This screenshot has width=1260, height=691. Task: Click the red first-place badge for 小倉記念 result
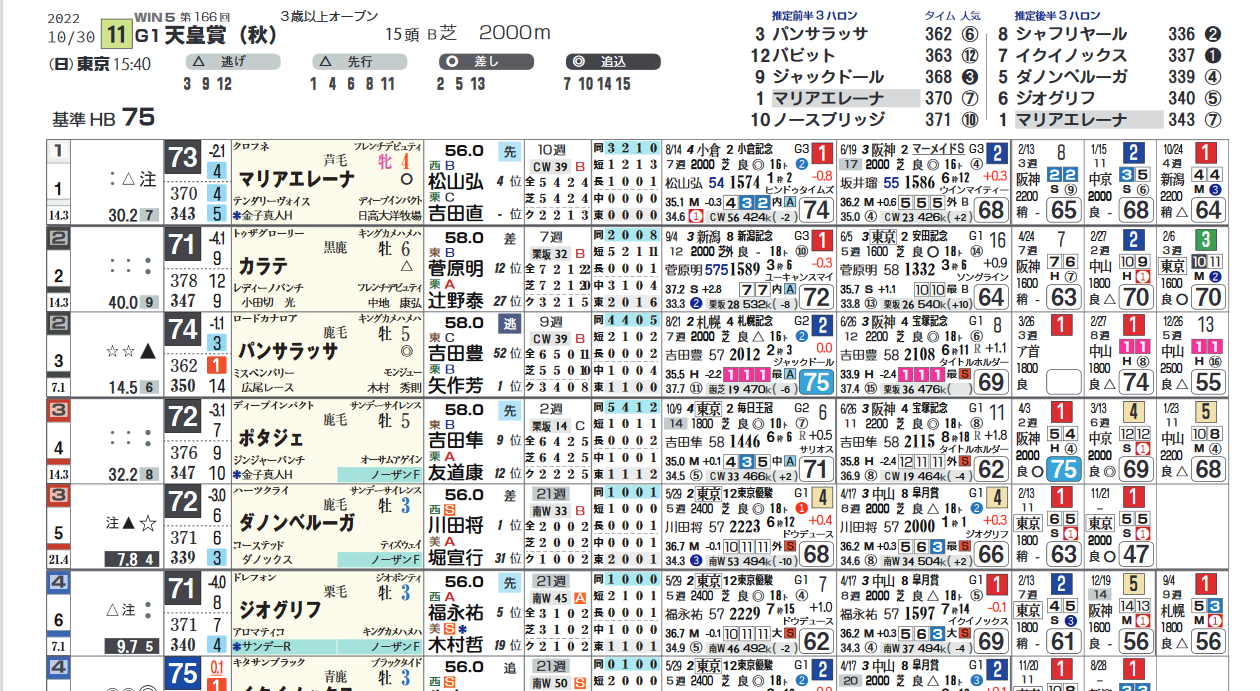coord(821,154)
